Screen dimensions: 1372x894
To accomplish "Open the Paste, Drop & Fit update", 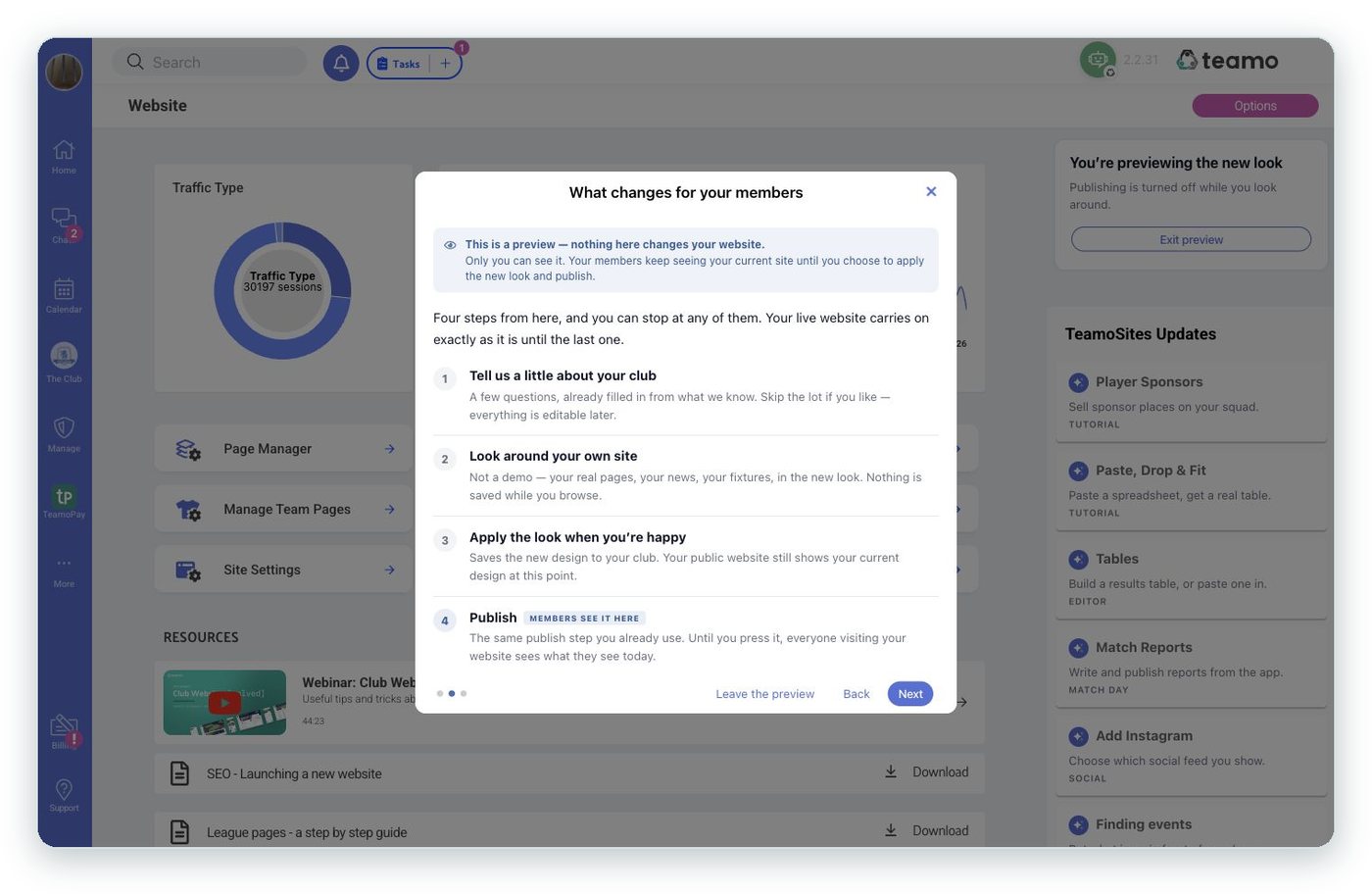I will [x=1191, y=490].
